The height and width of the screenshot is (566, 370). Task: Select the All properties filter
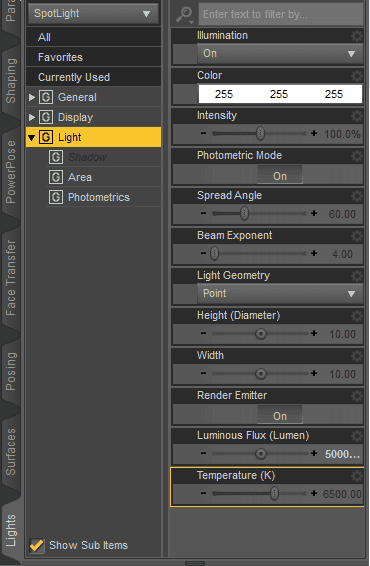coord(93,37)
